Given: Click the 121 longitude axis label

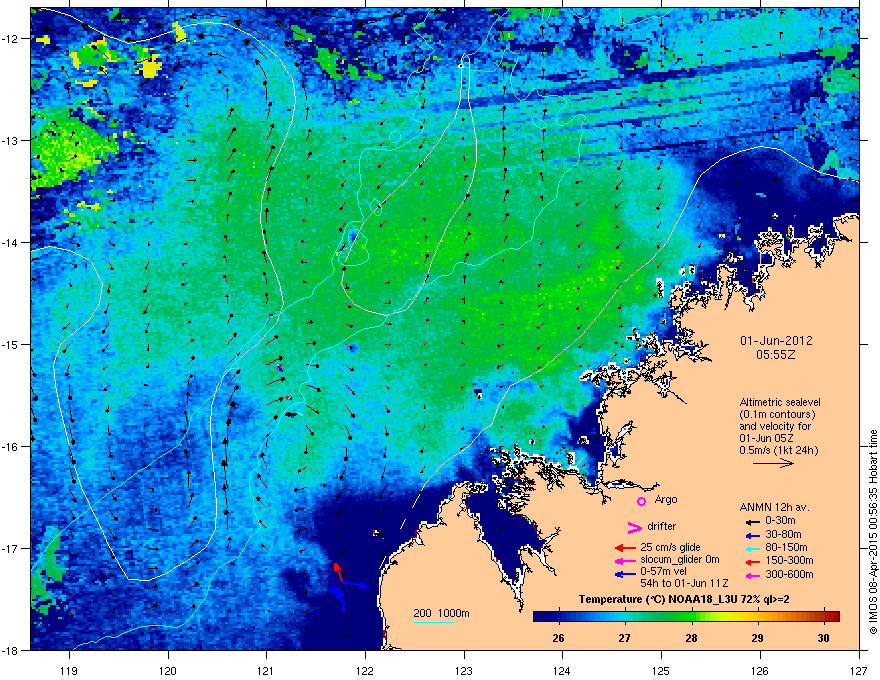Looking at the screenshot, I should tap(266, 670).
